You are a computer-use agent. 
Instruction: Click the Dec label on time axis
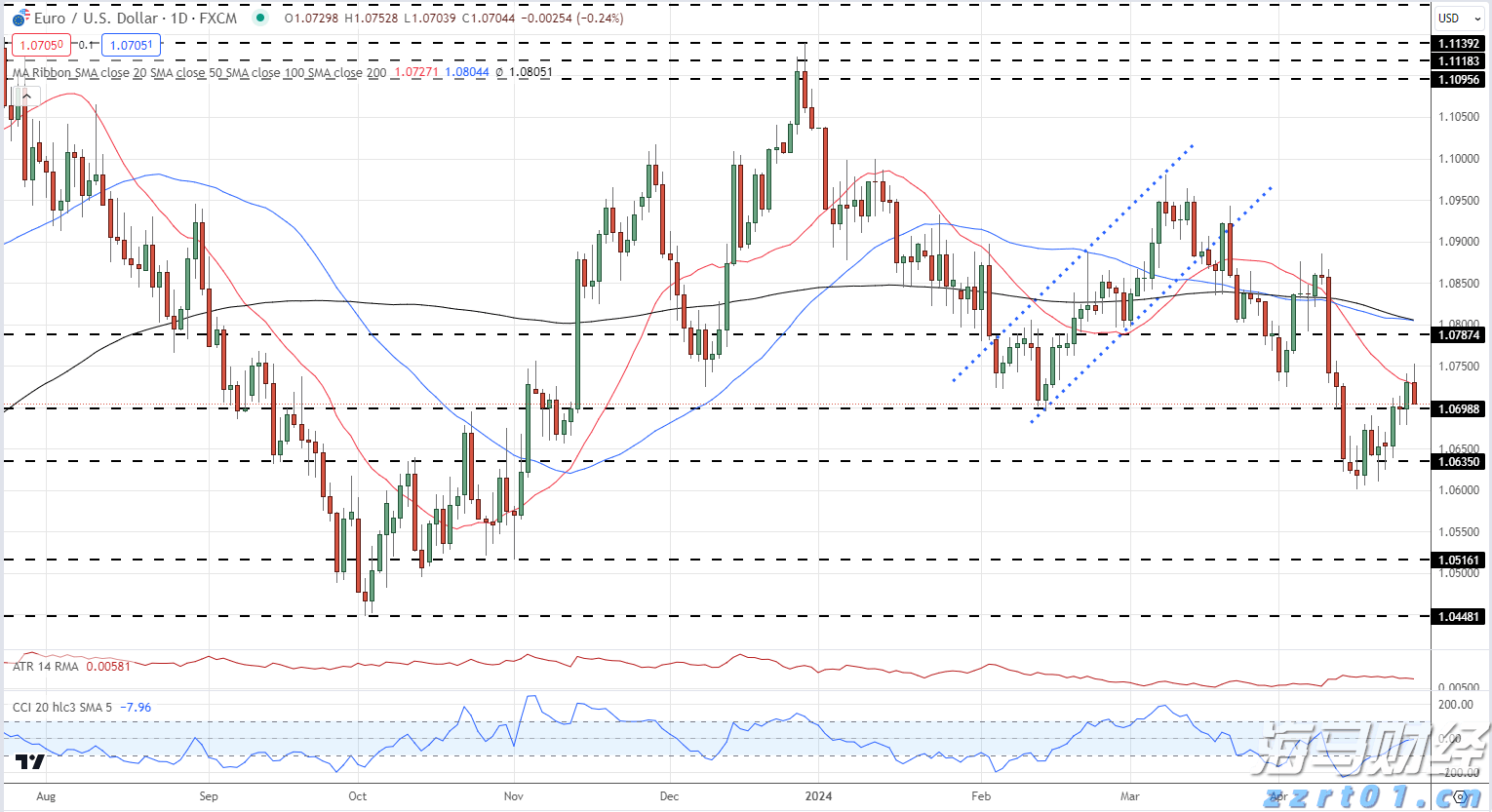click(x=669, y=796)
